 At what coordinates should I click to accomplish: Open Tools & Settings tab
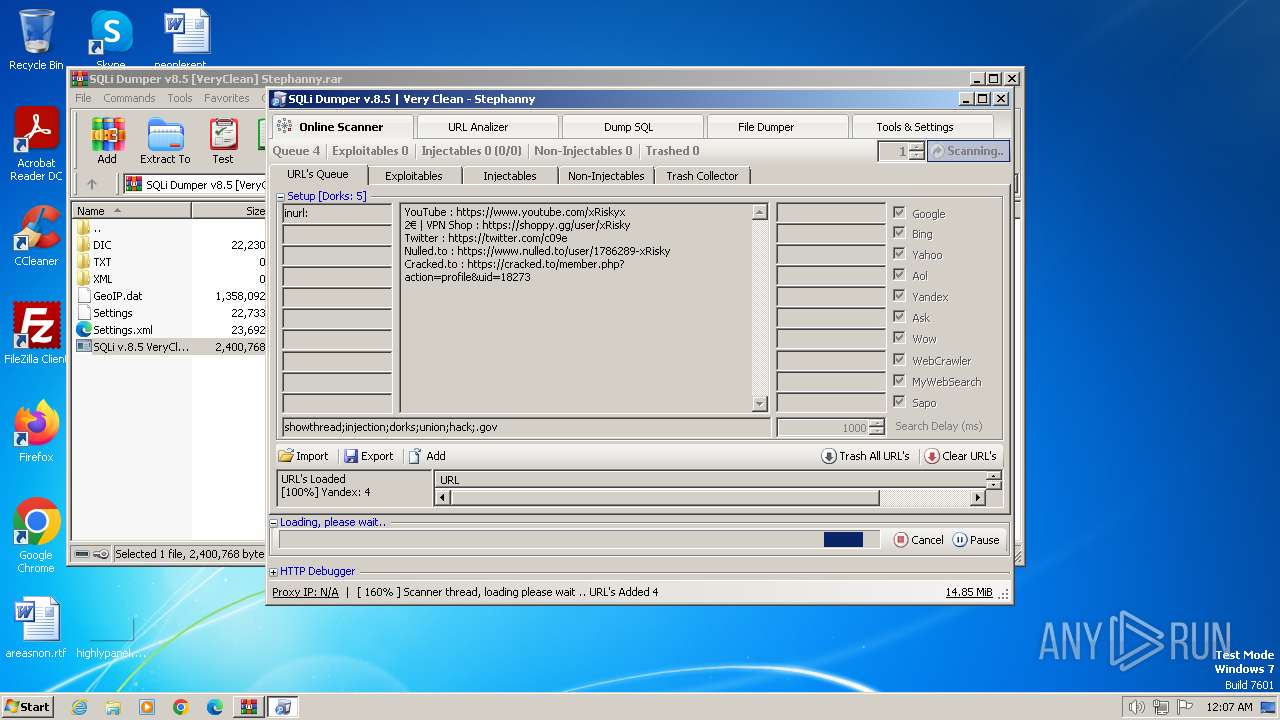pos(921,127)
